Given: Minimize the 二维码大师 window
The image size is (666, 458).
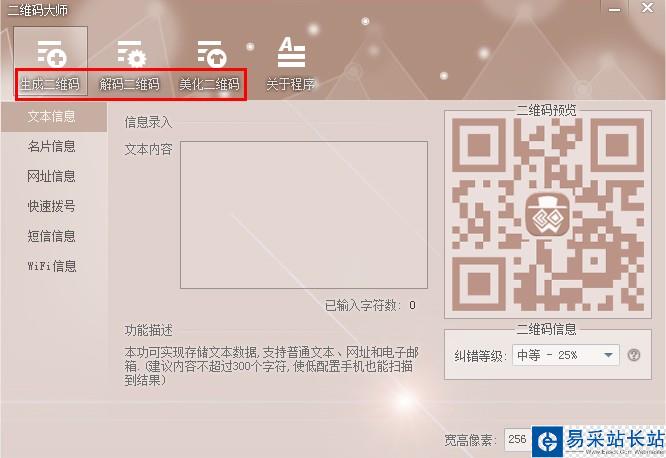Looking at the screenshot, I should (x=615, y=9).
